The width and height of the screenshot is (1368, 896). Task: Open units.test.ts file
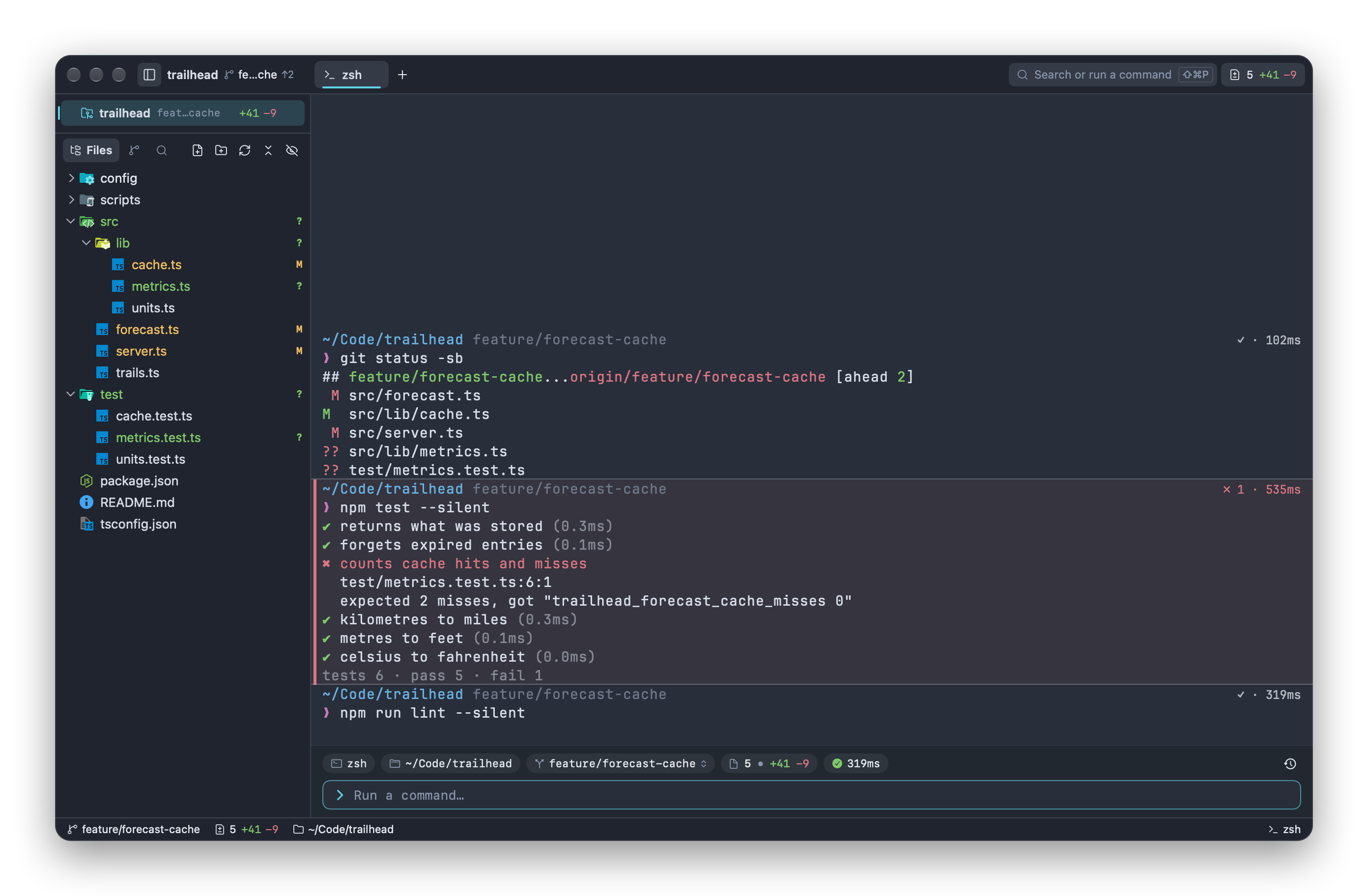(x=150, y=459)
